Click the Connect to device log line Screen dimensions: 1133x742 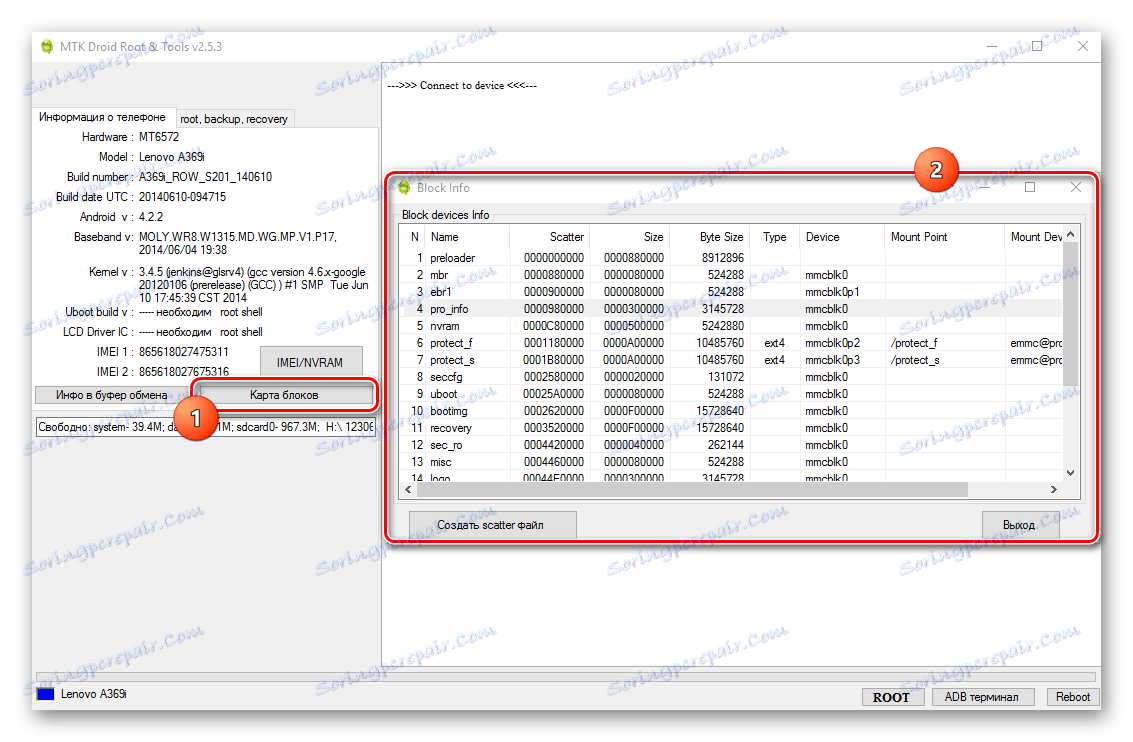coord(462,85)
